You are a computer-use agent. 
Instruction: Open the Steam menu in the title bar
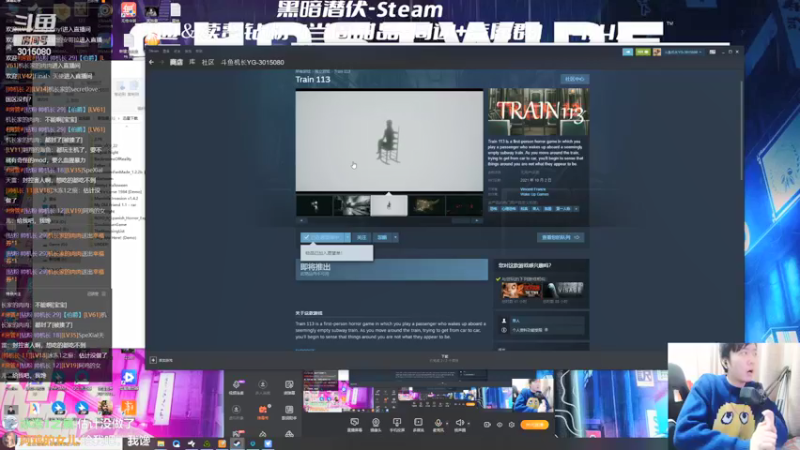[x=154, y=51]
